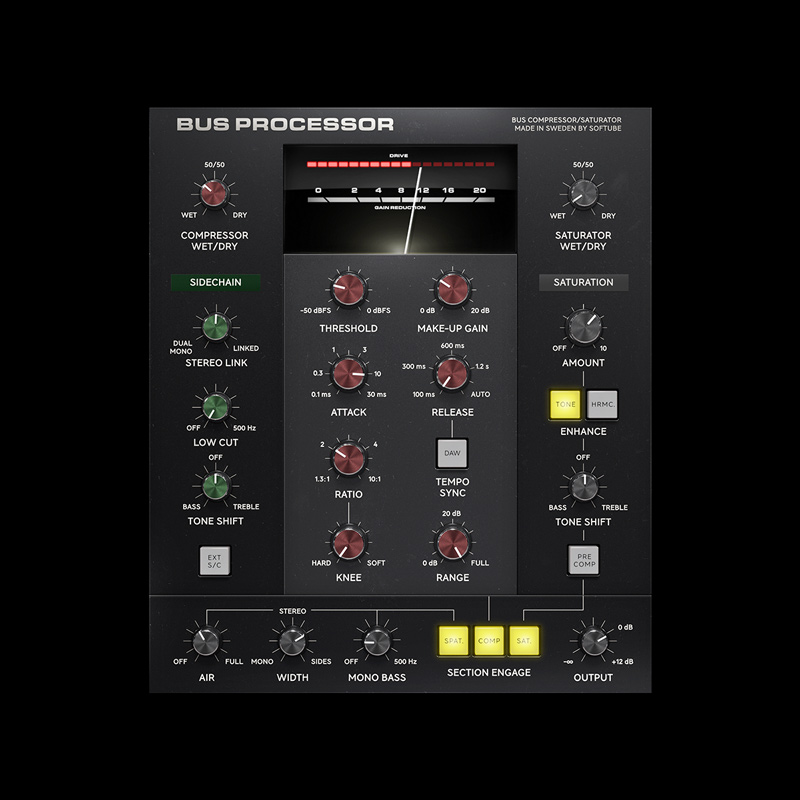Click the Compressor Wet/Dry knob
Screen dimensions: 800x800
pos(214,192)
